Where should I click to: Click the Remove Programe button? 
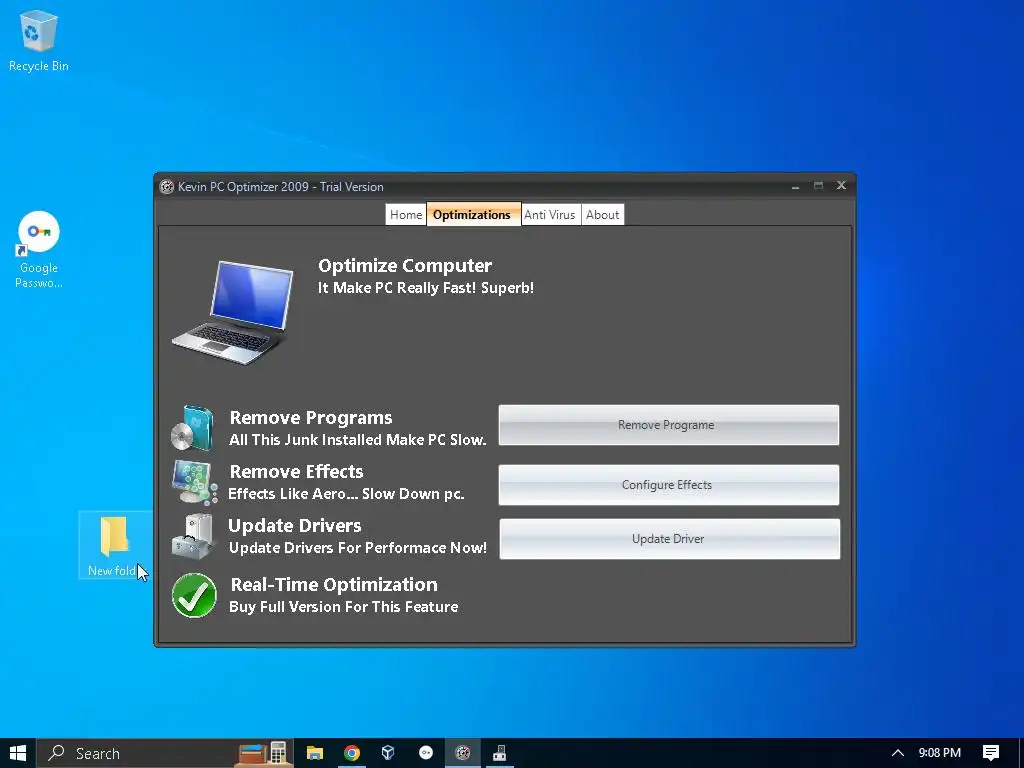coord(669,425)
